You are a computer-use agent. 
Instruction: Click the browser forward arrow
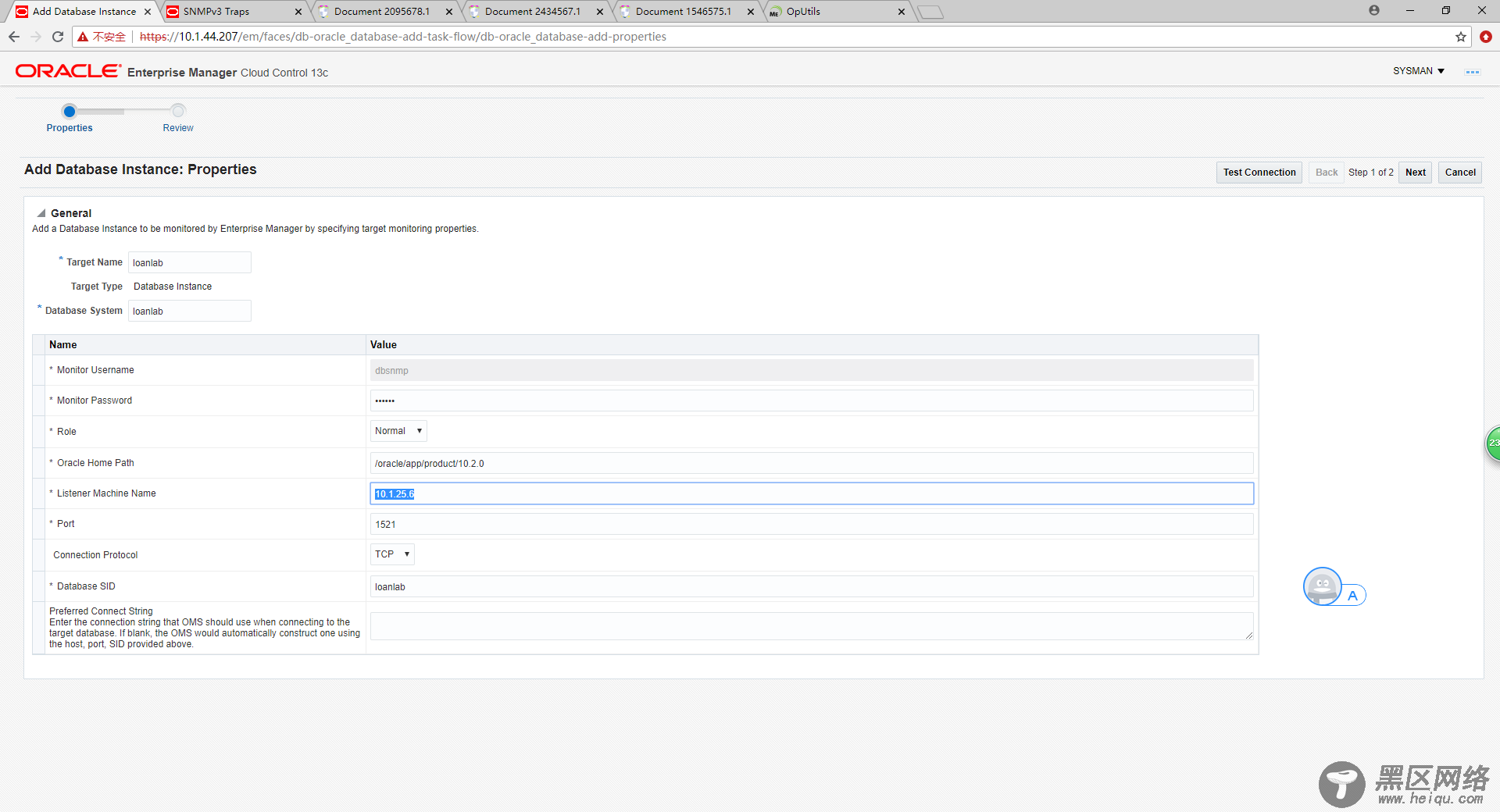coord(36,37)
